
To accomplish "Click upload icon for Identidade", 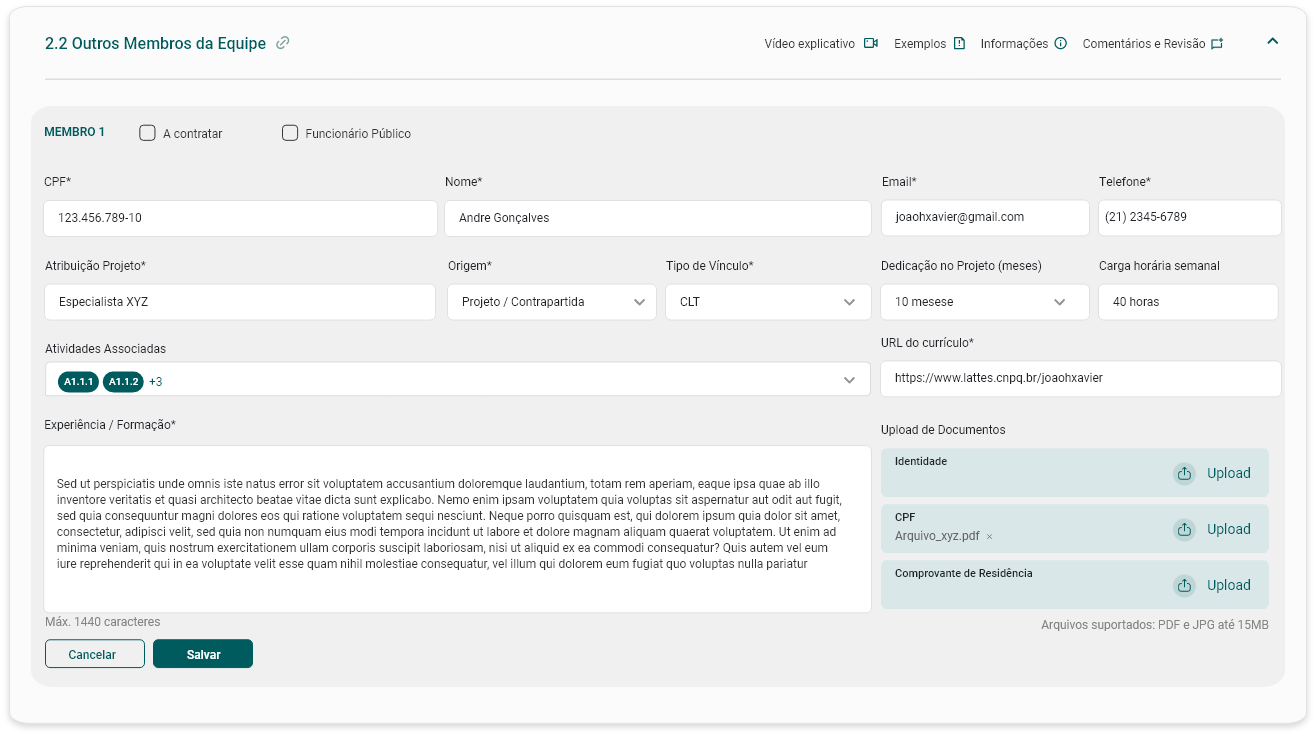I will click(1184, 473).
